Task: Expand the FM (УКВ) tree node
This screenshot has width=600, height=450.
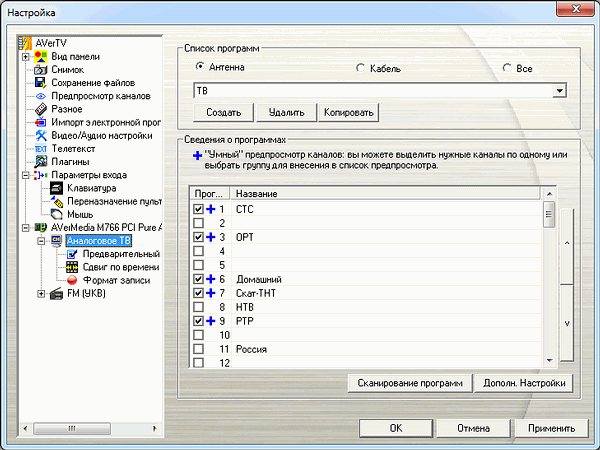Action: click(x=41, y=293)
